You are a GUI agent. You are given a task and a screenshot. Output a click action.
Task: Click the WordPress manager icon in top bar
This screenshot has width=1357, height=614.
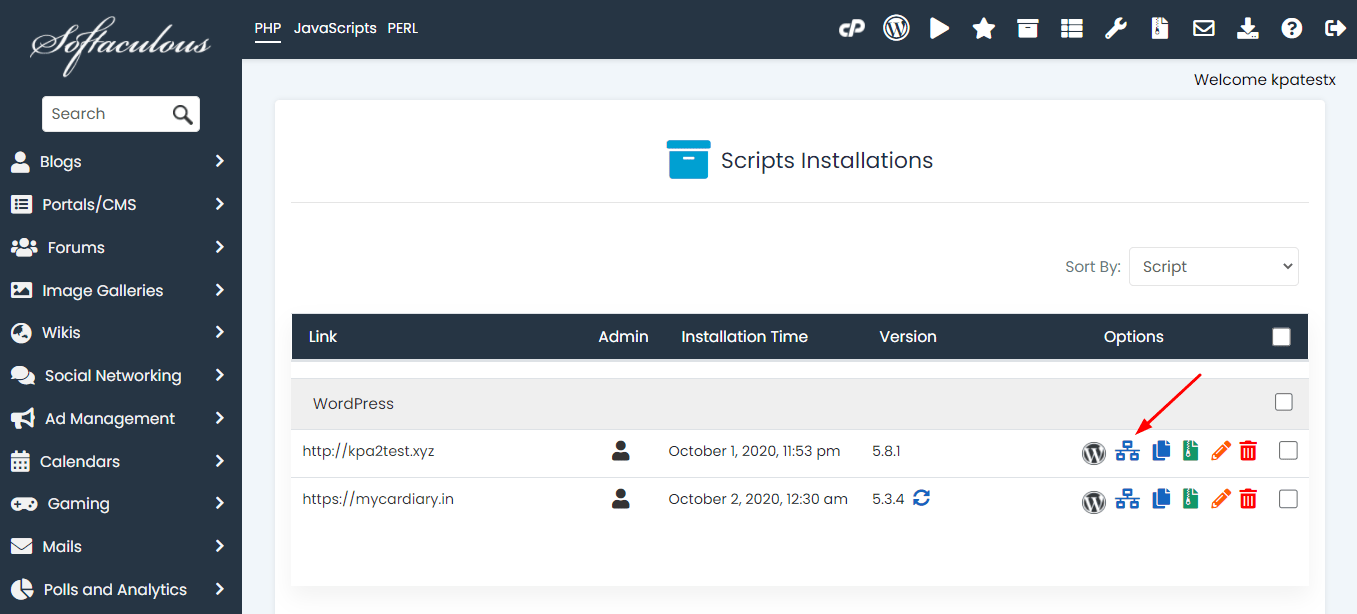[896, 28]
